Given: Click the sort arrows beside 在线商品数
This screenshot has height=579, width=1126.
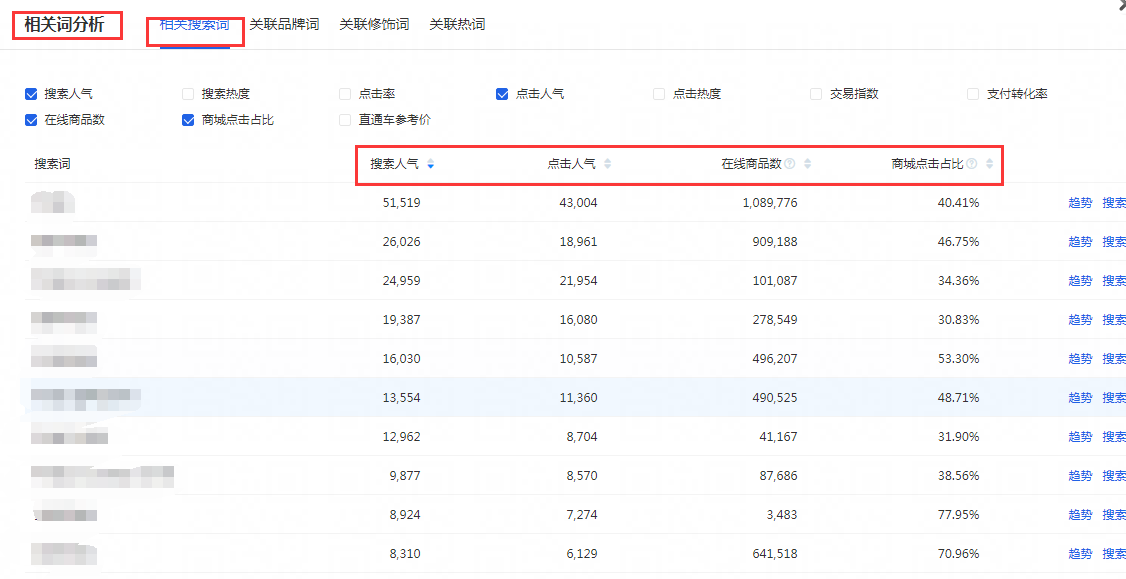Looking at the screenshot, I should point(807,164).
